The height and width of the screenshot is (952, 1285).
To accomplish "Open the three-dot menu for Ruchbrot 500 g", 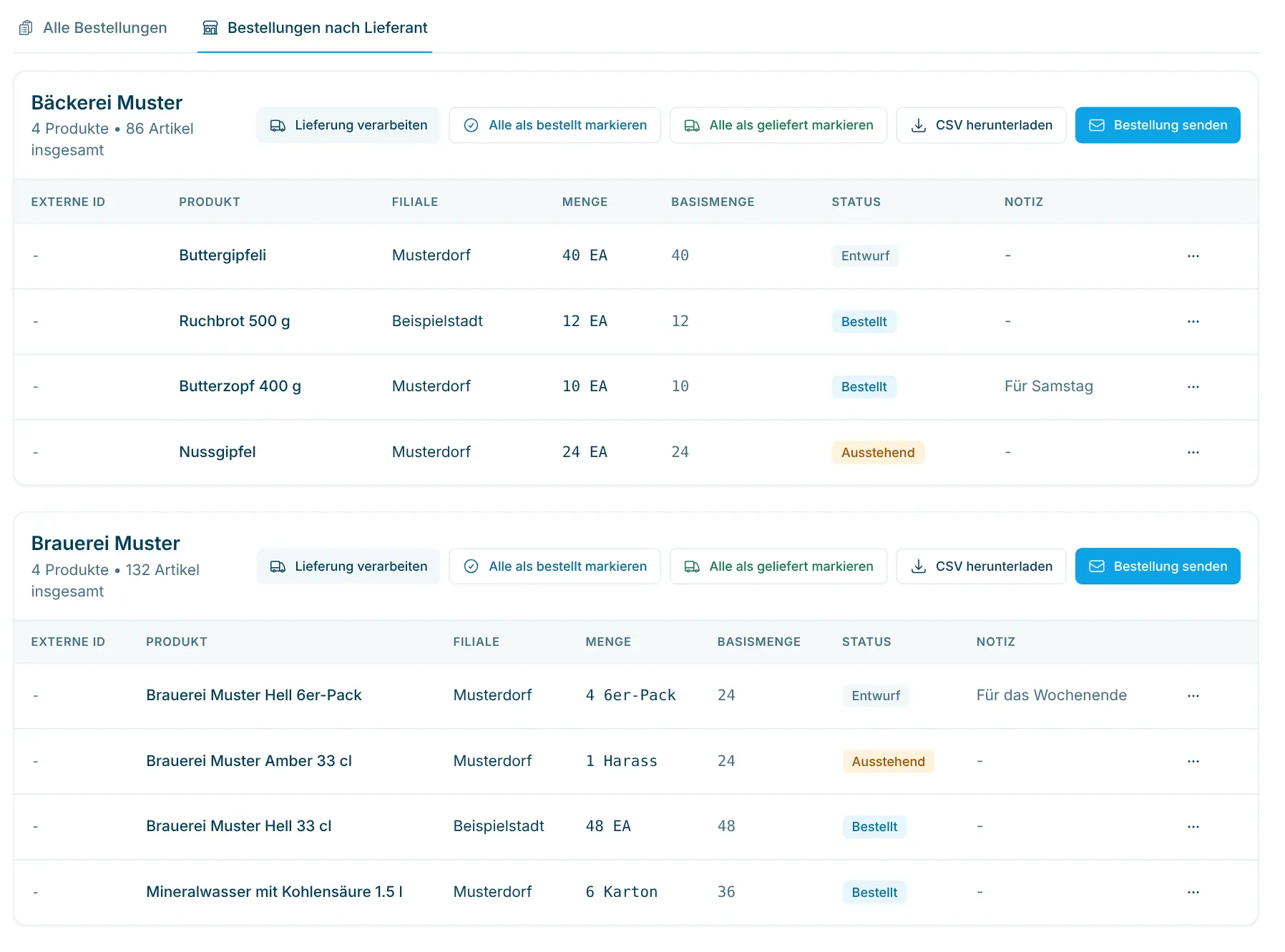I will pos(1193,321).
